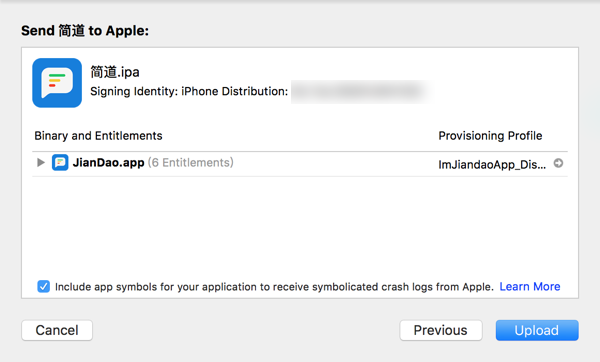Click the 'Signing Identity: iPhone Distribution' label
600x362 pixels.
[189, 91]
